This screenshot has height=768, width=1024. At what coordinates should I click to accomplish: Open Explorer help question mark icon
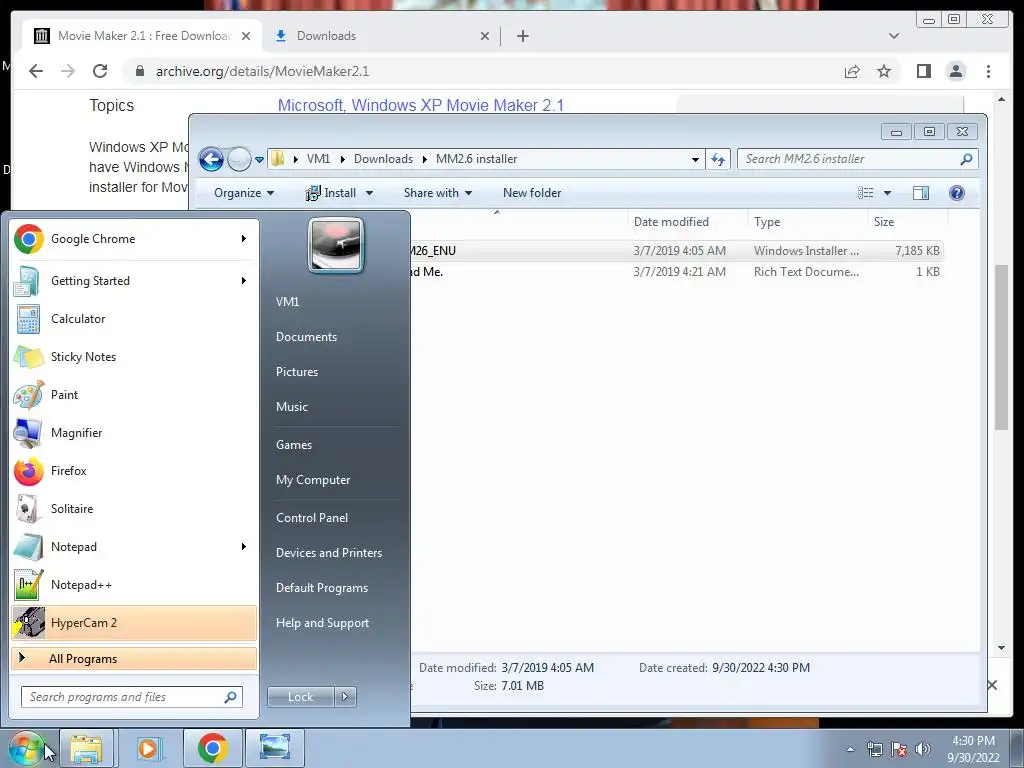[x=957, y=193]
